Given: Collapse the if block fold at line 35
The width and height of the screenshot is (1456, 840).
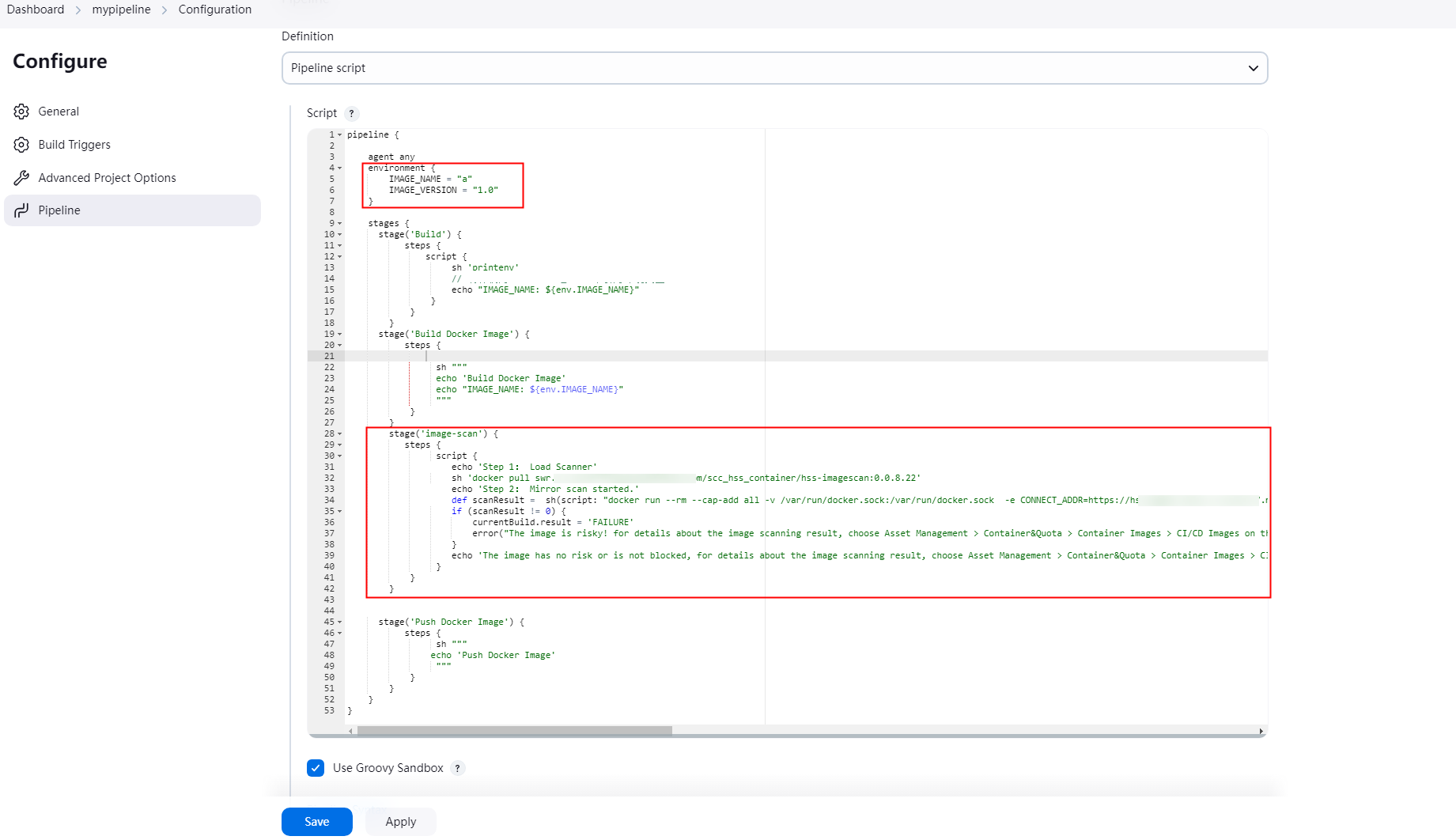Looking at the screenshot, I should click(340, 511).
